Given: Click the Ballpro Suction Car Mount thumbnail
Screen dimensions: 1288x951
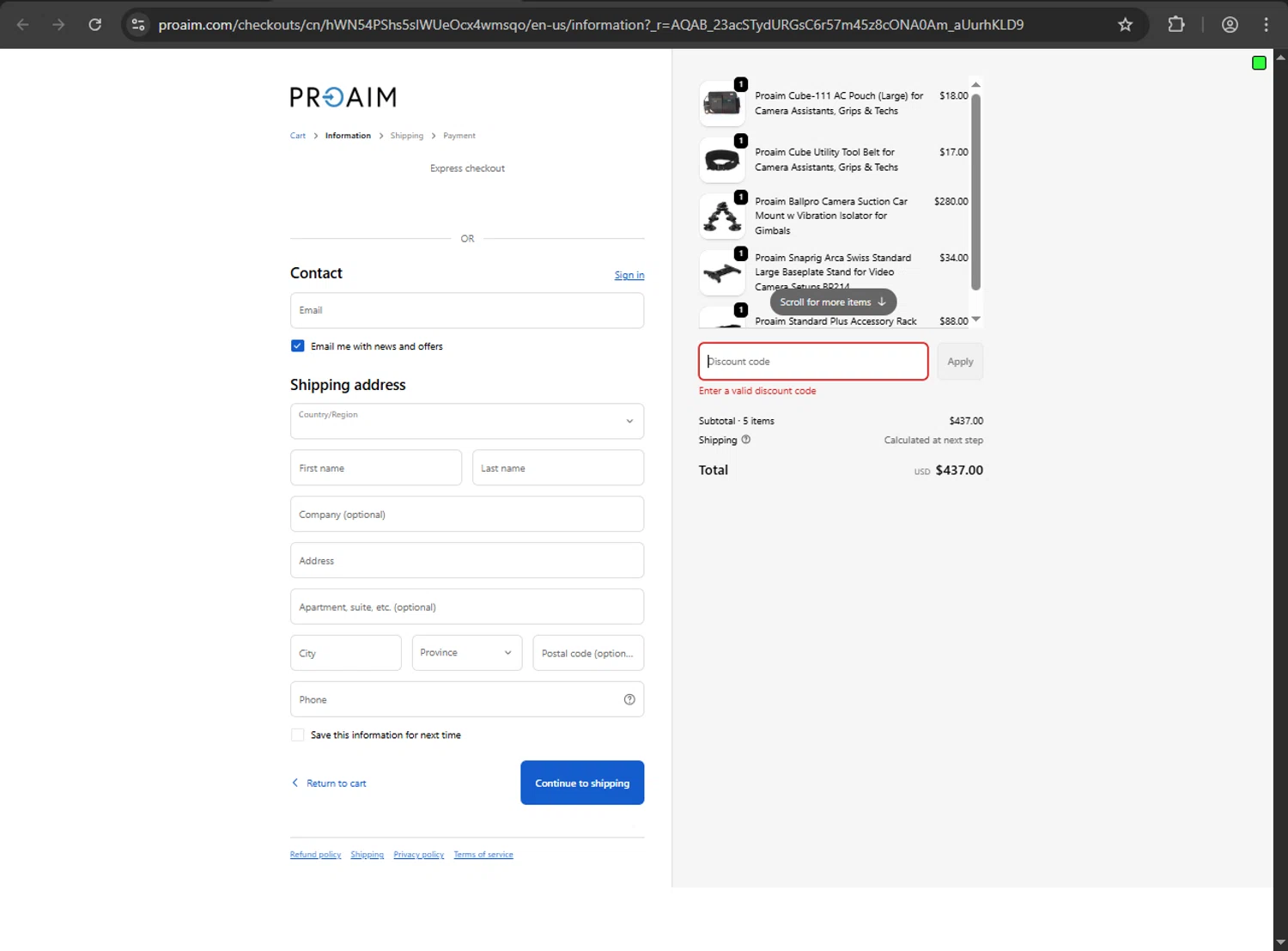Looking at the screenshot, I should (722, 216).
